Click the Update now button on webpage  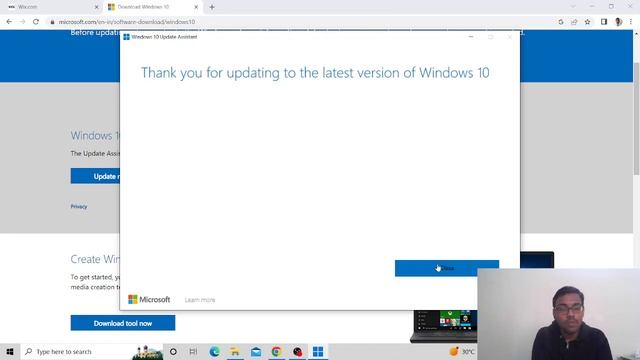point(95,176)
